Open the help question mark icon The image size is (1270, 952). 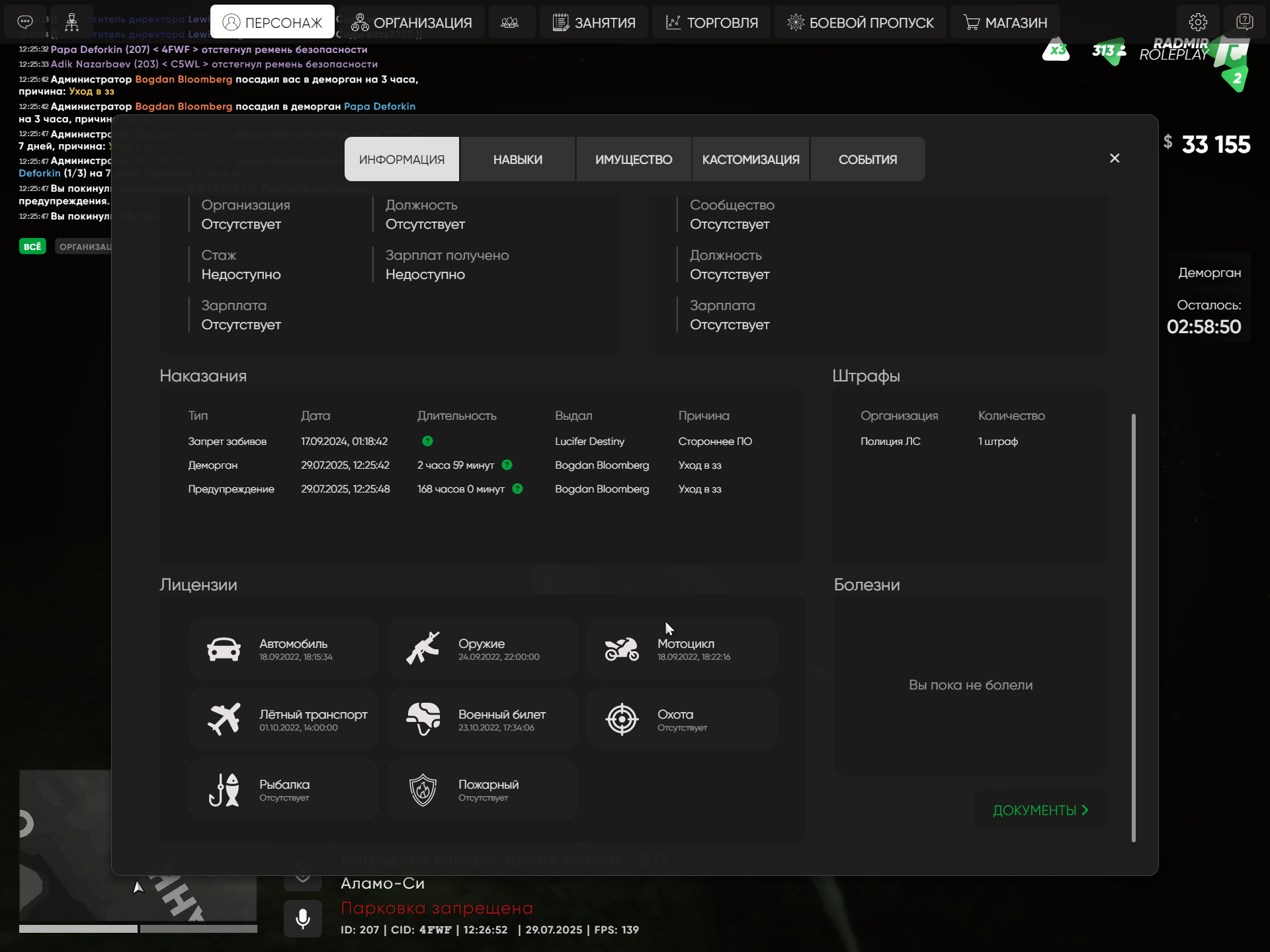[1244, 22]
